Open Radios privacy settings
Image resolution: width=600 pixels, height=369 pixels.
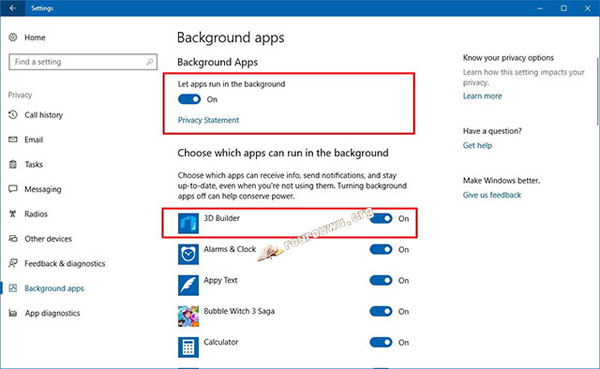[x=36, y=214]
